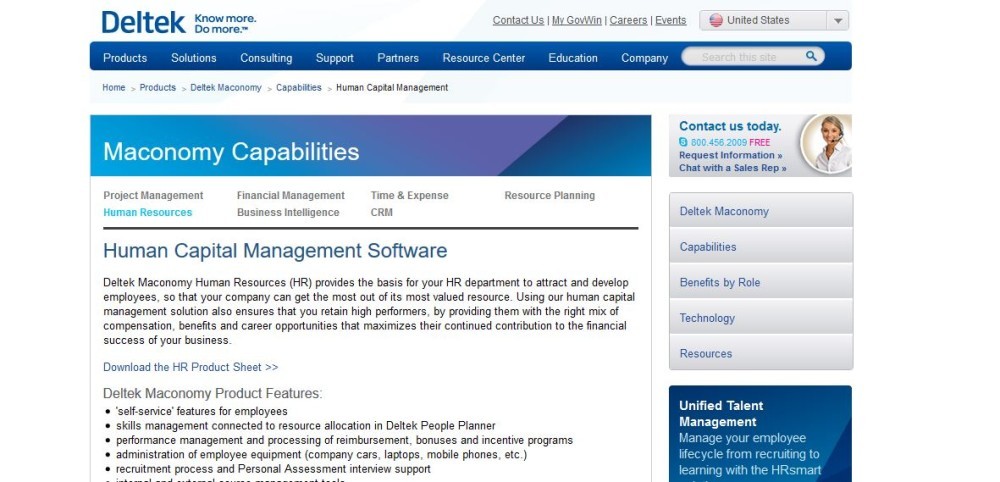Open Technology sidebar item
Viewport: 1000px width, 482px height.
(x=761, y=318)
